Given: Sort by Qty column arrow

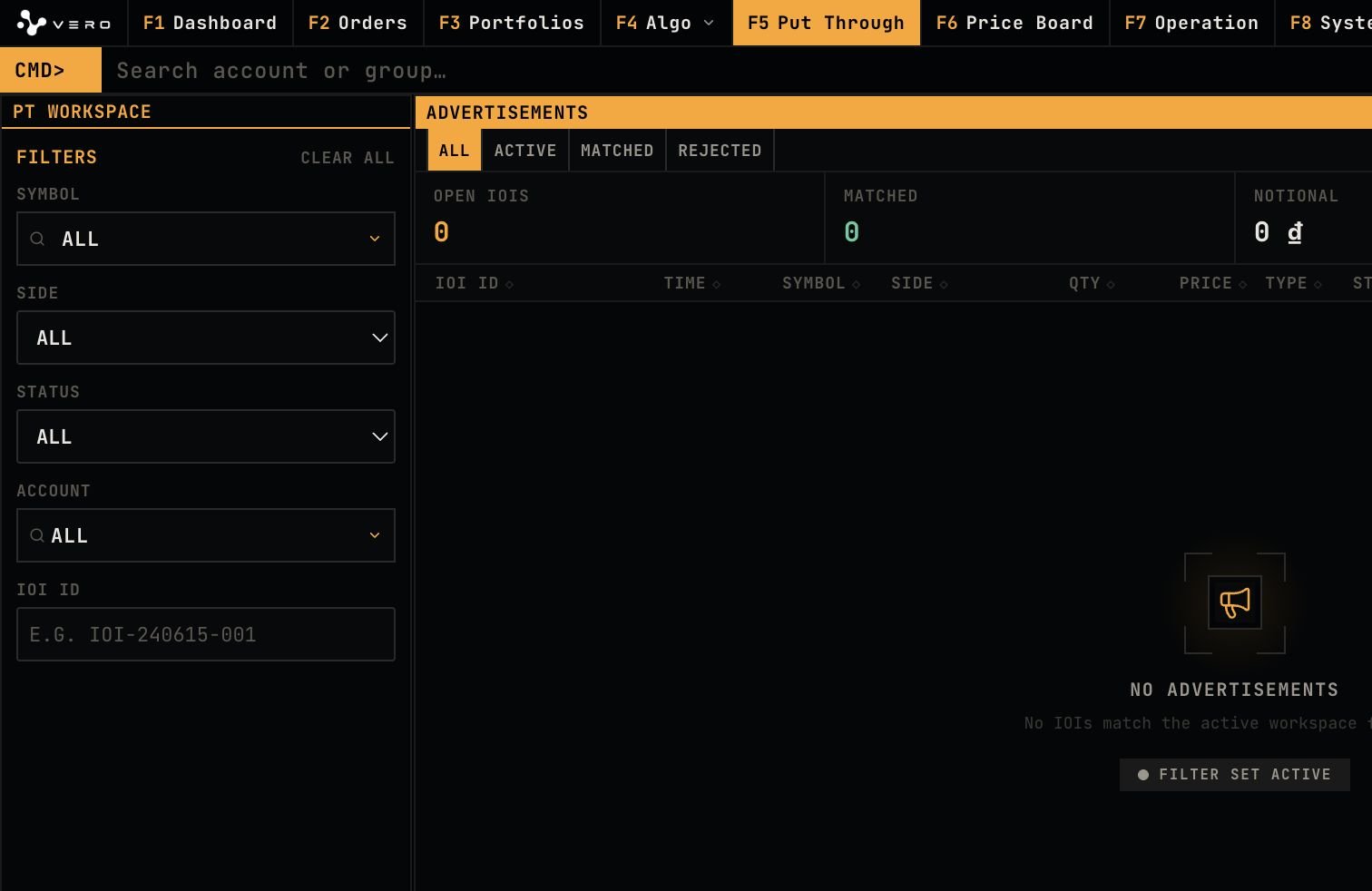Looking at the screenshot, I should (x=1111, y=284).
